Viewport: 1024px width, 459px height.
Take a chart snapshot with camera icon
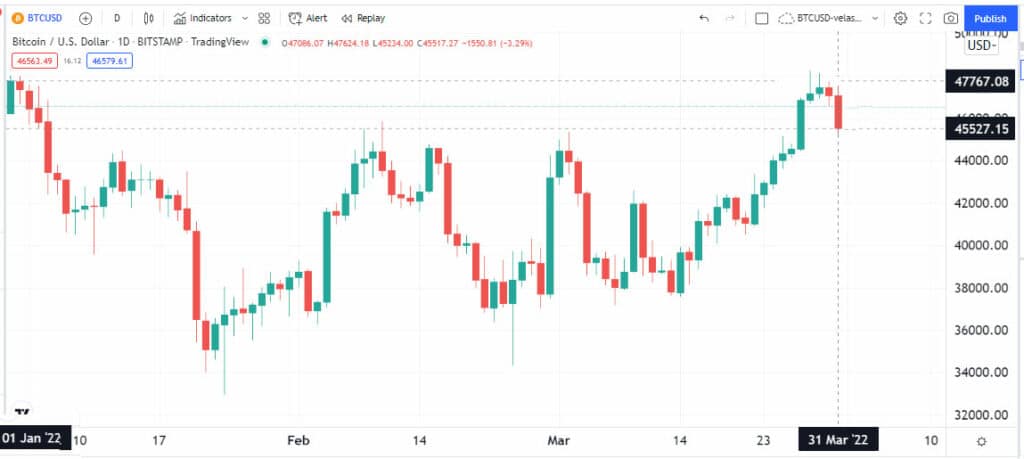[951, 18]
